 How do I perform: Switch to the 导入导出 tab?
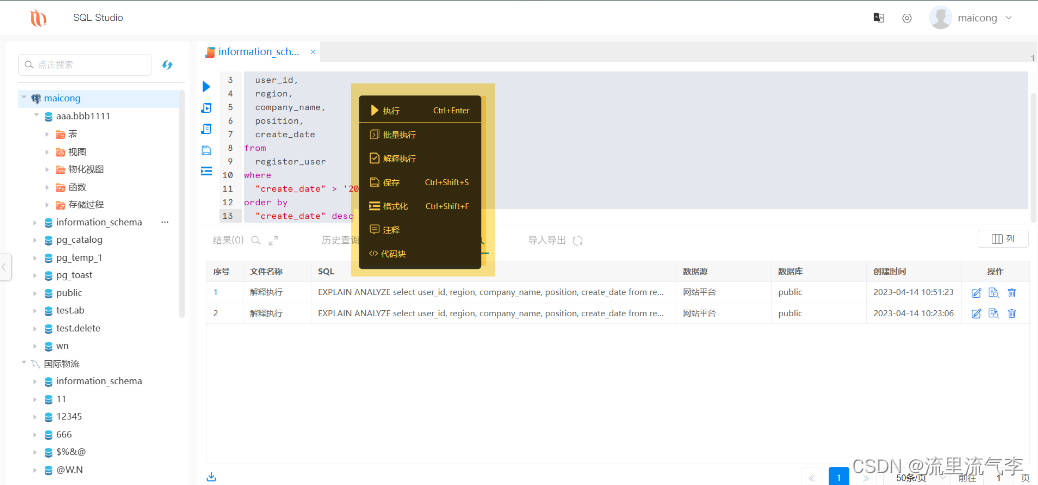tap(547, 240)
